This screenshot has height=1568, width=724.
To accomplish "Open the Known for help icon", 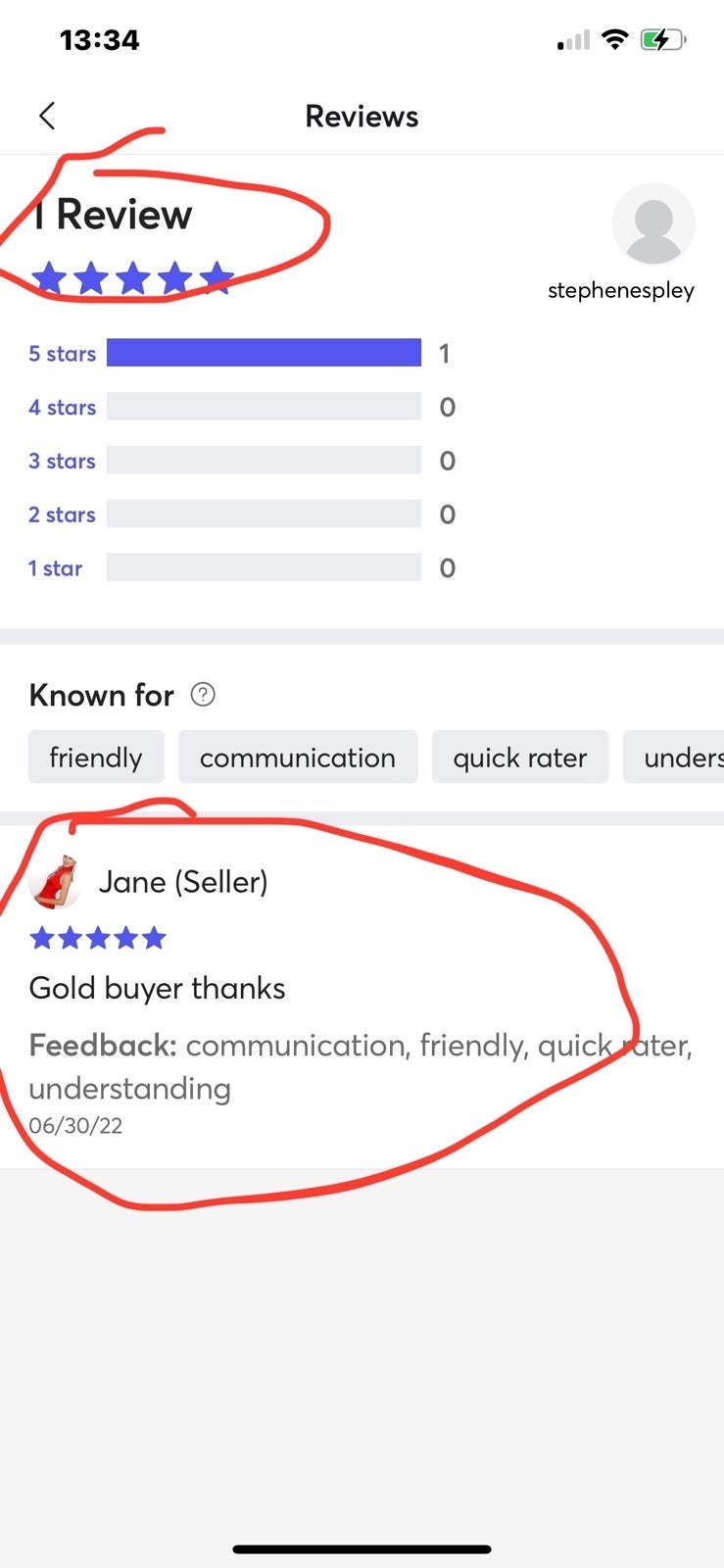I will pyautogui.click(x=203, y=695).
